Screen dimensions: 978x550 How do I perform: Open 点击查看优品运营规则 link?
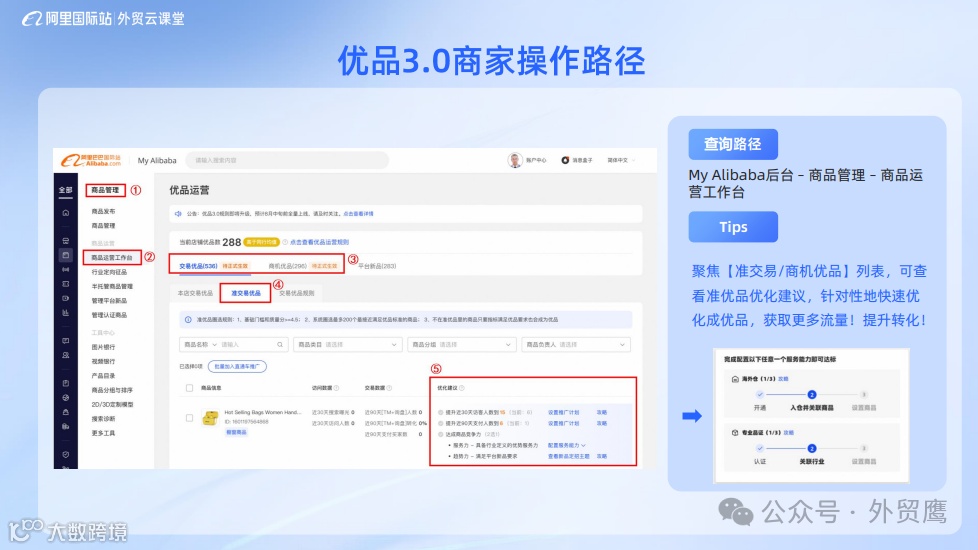coord(319,242)
